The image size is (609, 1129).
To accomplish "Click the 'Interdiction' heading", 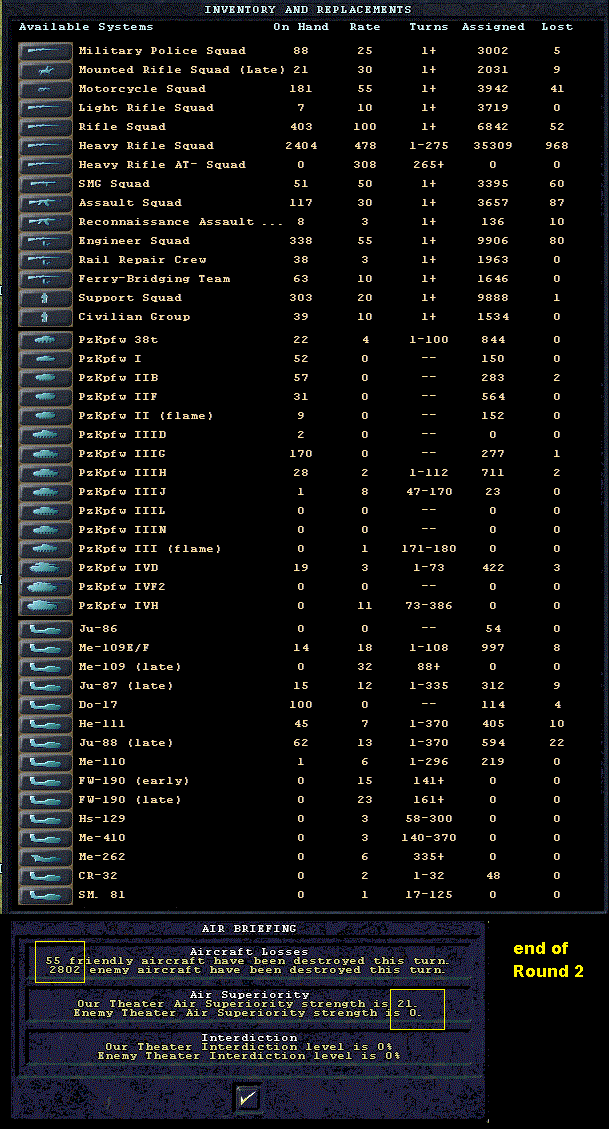I will point(249,1038).
